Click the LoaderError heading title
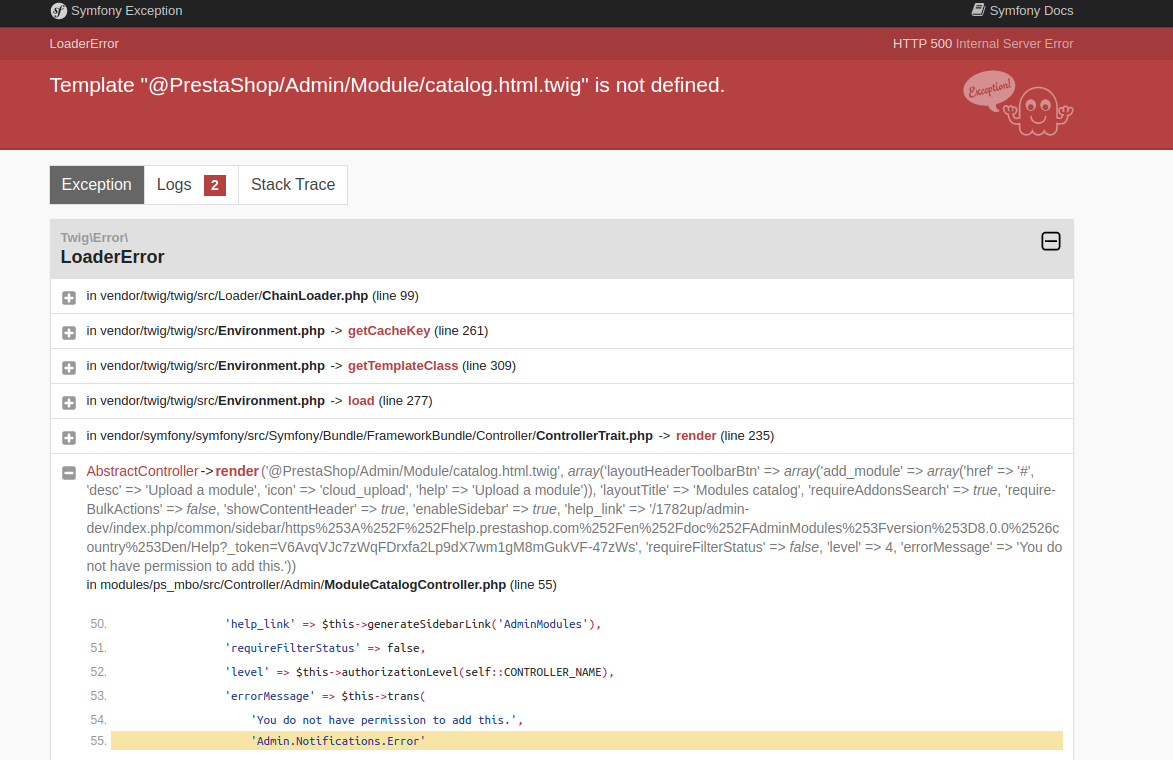Viewport: 1173px width, 760px height. 112,257
